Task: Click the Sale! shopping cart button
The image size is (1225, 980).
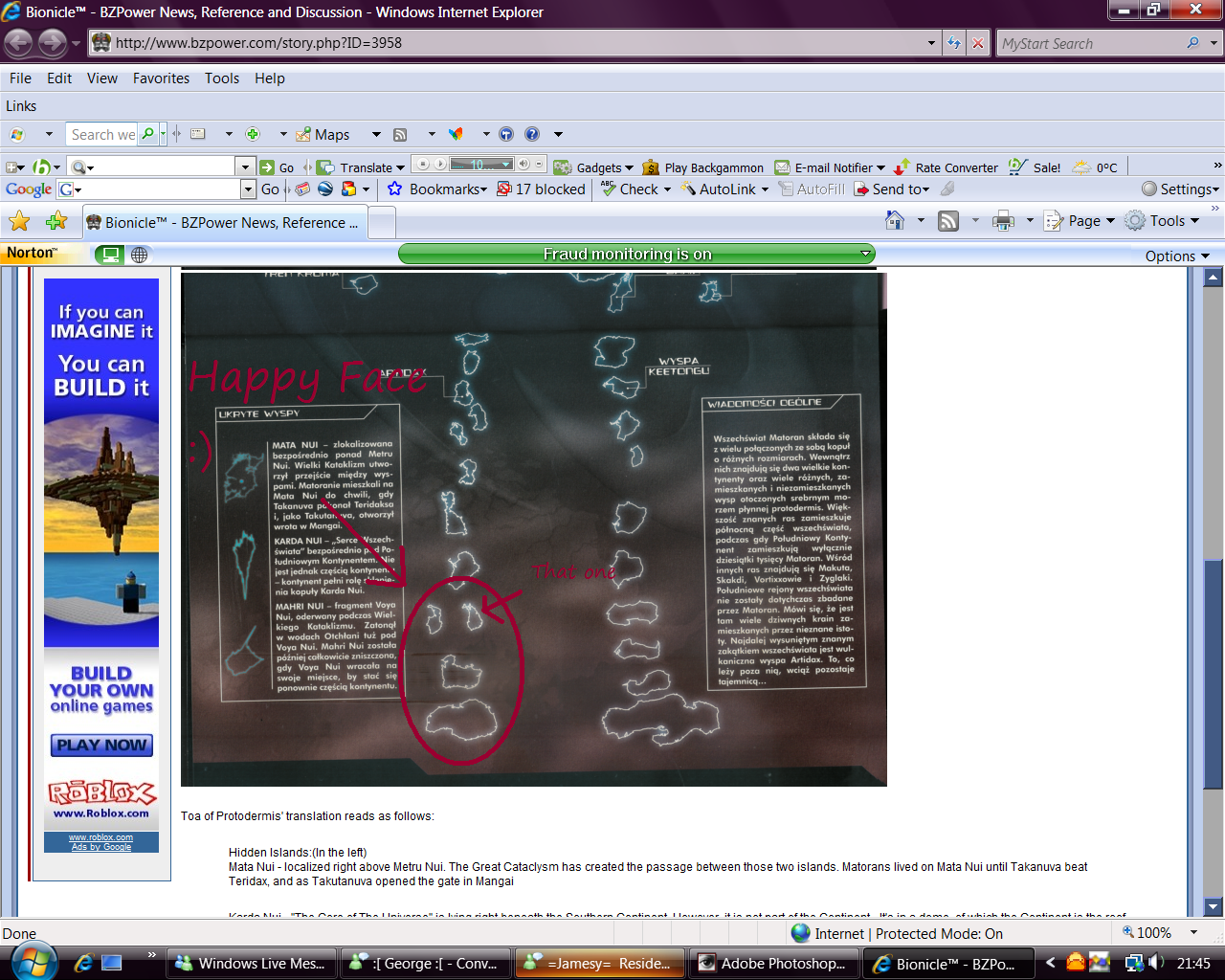Action: click(1035, 167)
